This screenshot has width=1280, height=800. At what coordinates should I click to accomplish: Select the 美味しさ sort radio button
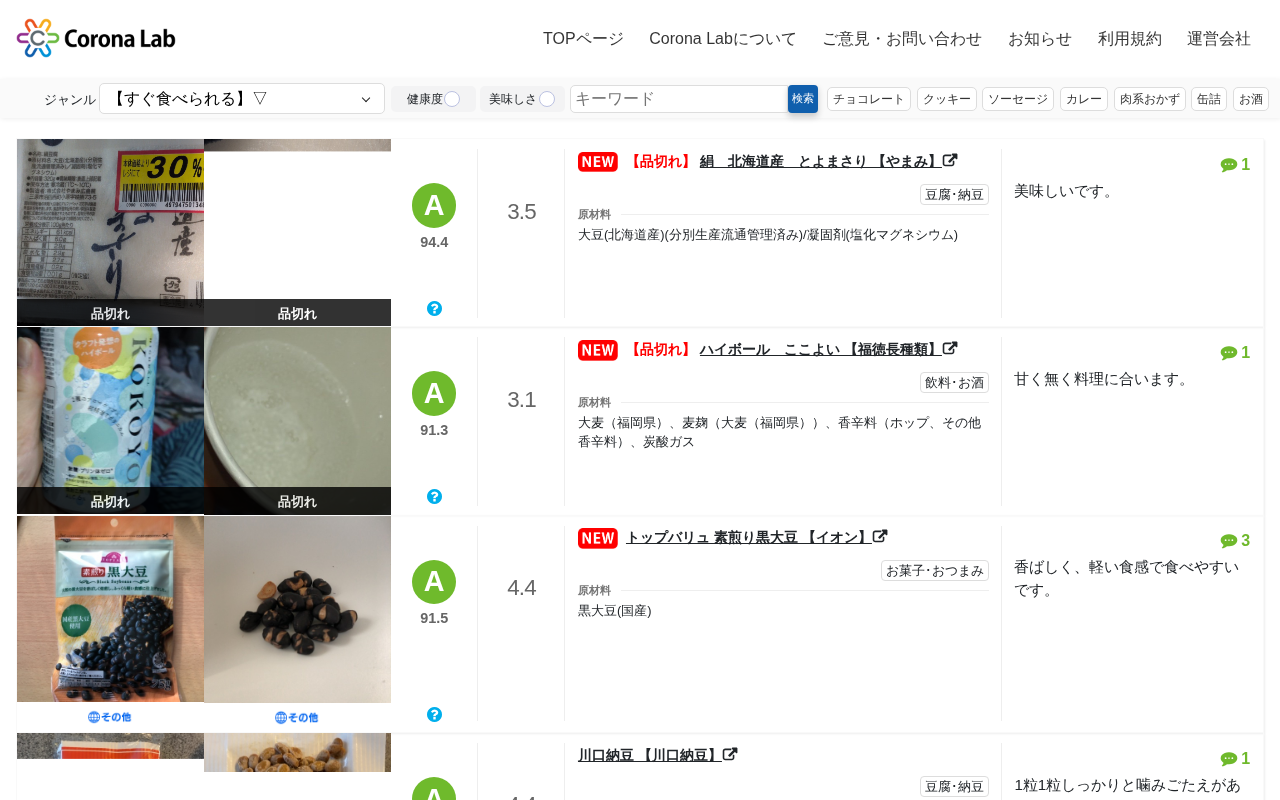click(547, 99)
